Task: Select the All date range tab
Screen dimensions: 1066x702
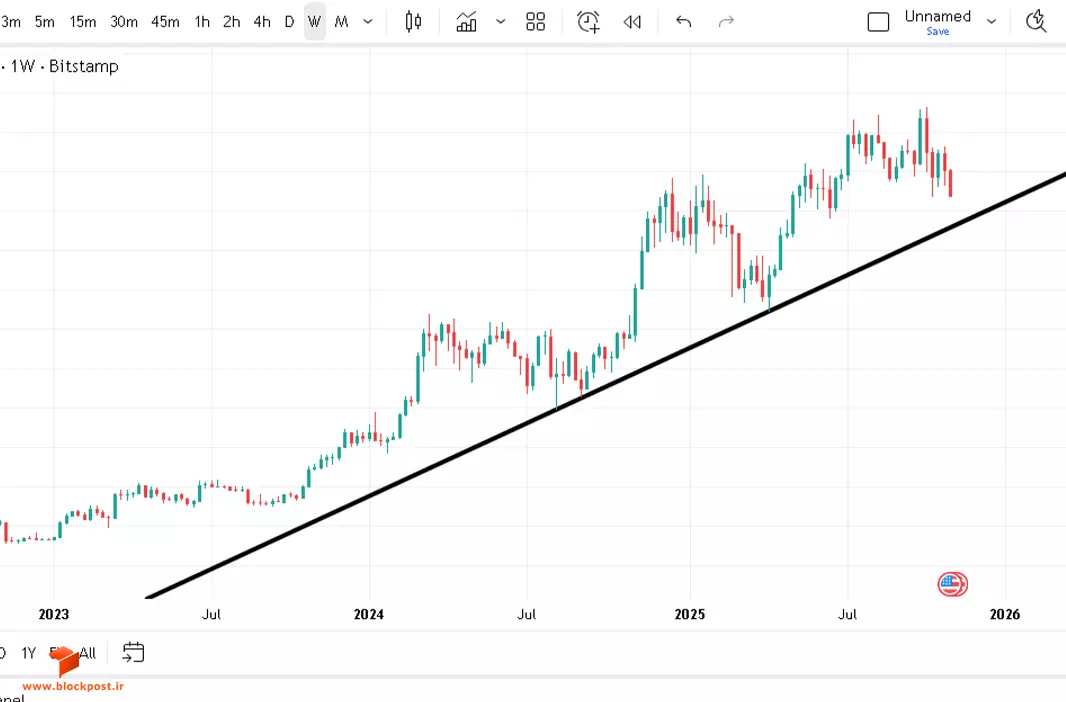Action: pos(88,653)
